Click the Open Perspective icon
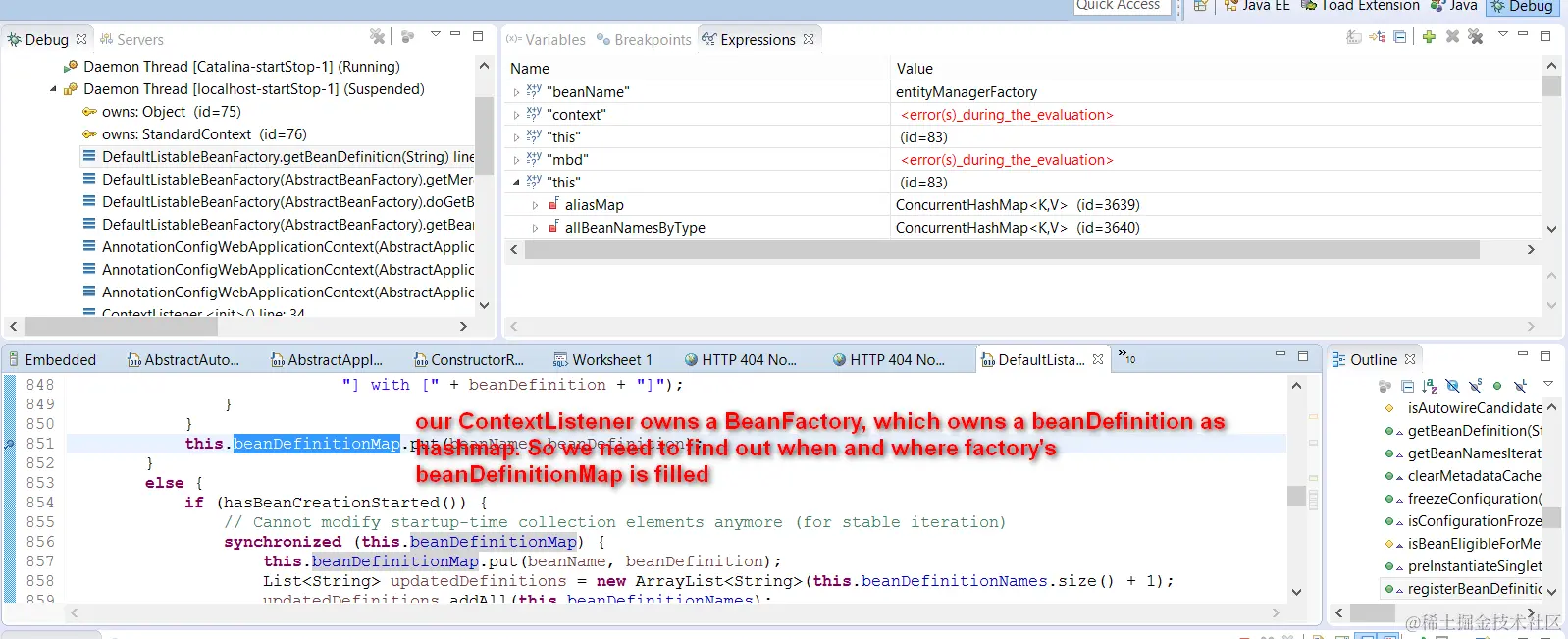 tap(1200, 6)
